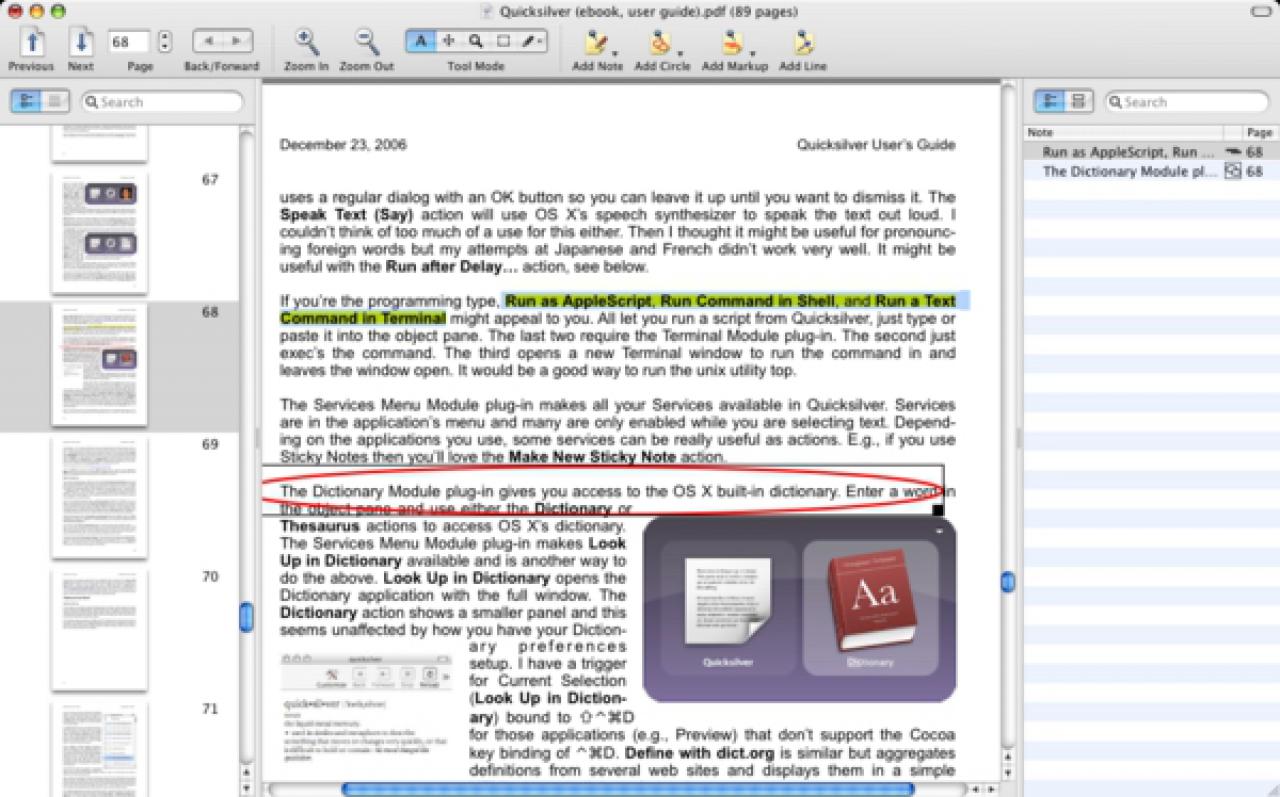Click the Add Note icon
The height and width of the screenshot is (797, 1280).
pos(596,42)
